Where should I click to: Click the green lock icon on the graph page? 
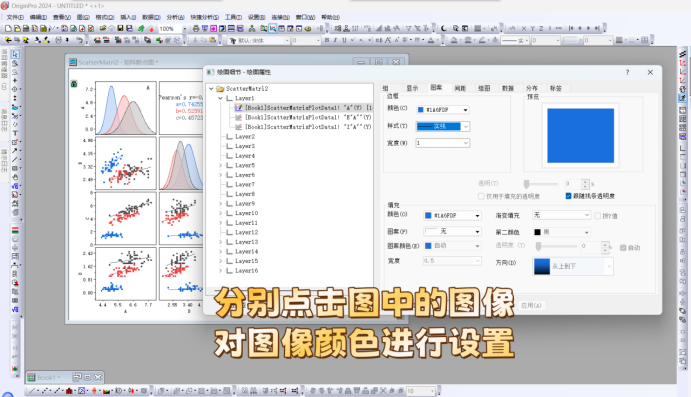pyautogui.click(x=74, y=84)
